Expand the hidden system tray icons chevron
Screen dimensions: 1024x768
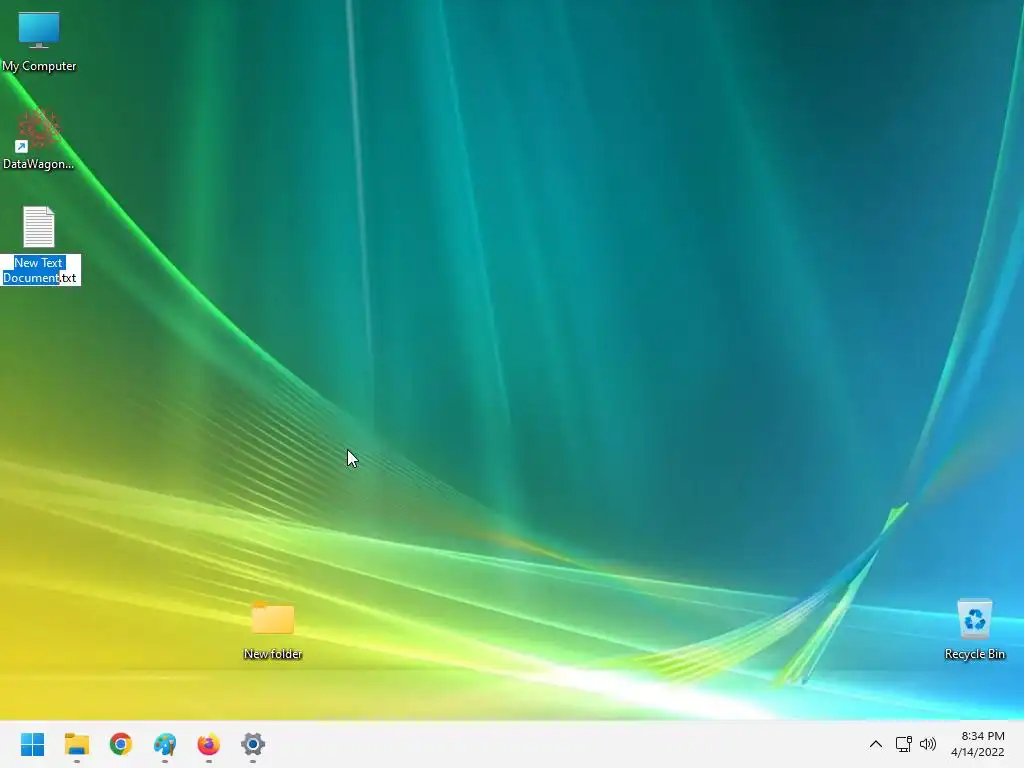click(876, 744)
